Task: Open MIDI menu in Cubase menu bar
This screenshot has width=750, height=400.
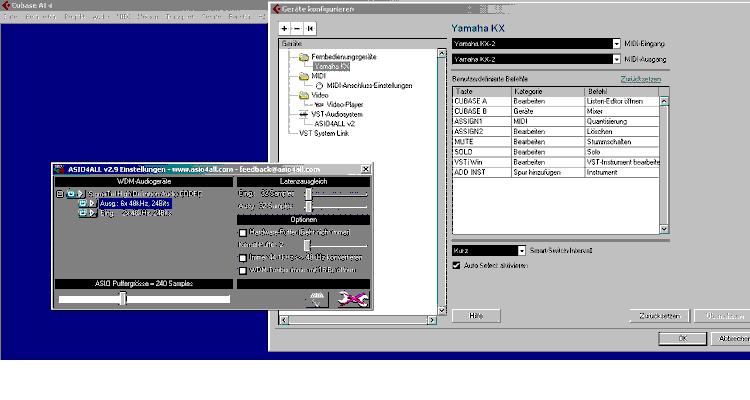Action: (x=123, y=17)
